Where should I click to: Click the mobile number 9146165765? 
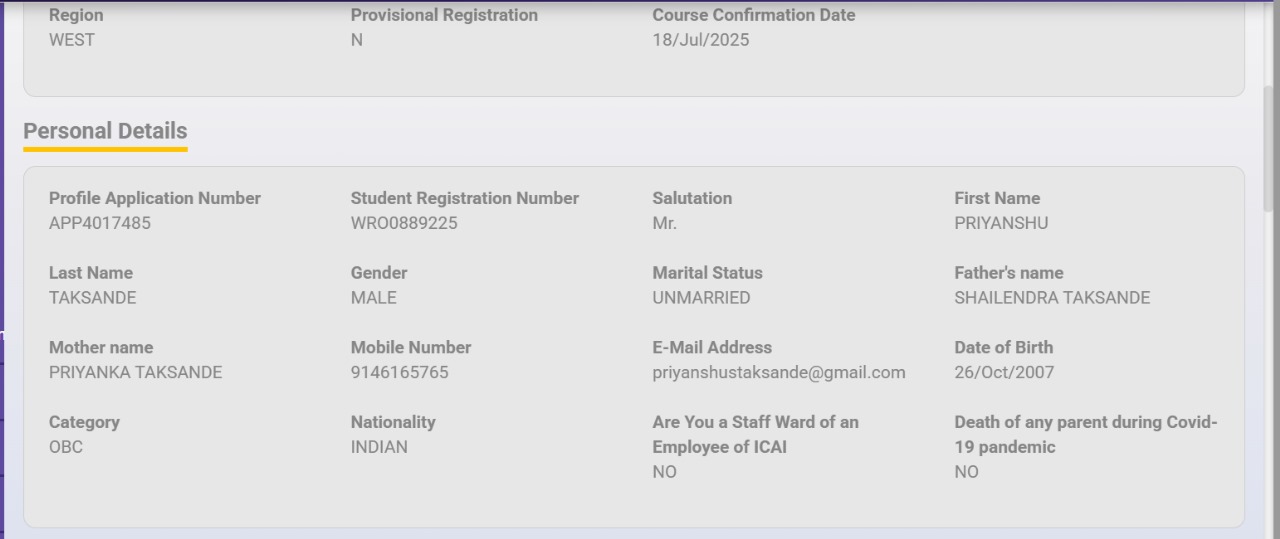(399, 372)
